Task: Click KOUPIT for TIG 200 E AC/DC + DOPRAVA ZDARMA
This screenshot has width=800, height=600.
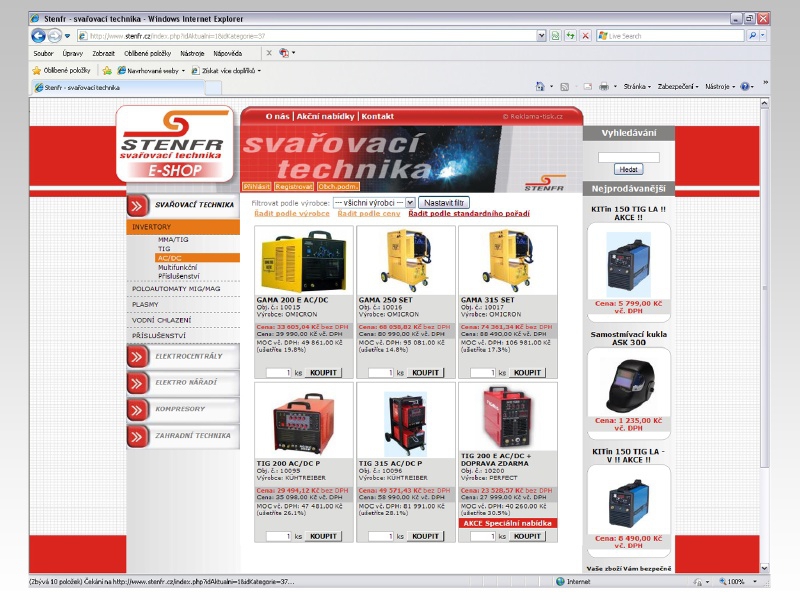Action: [x=528, y=536]
